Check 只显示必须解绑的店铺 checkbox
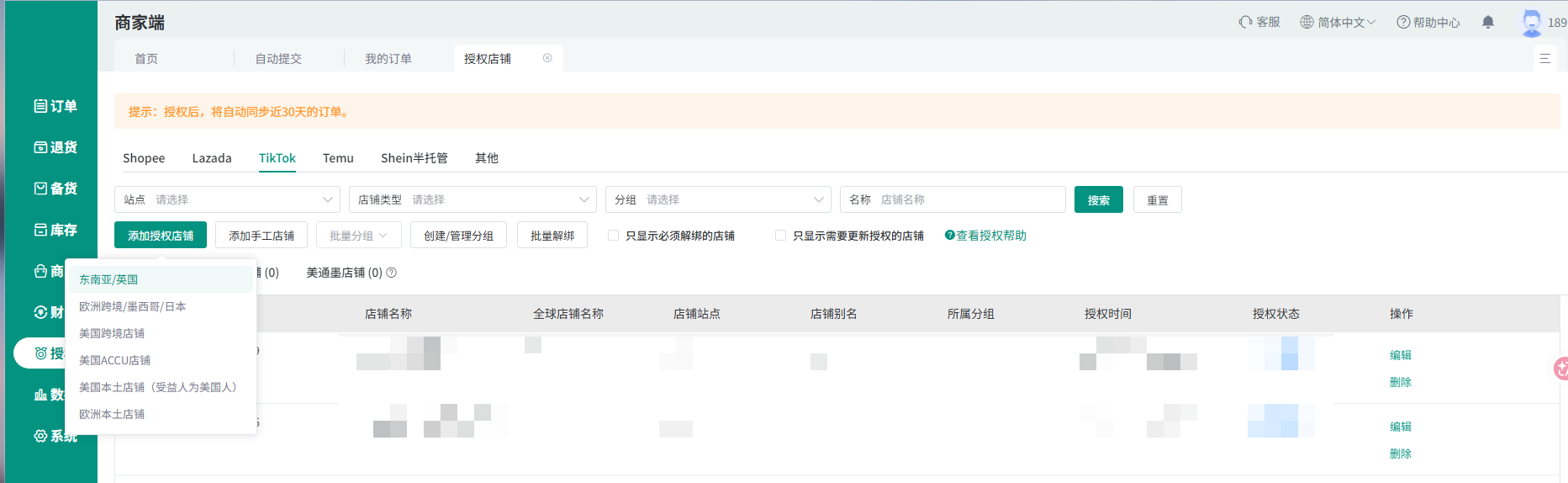This screenshot has height=483, width=1568. tap(614, 236)
